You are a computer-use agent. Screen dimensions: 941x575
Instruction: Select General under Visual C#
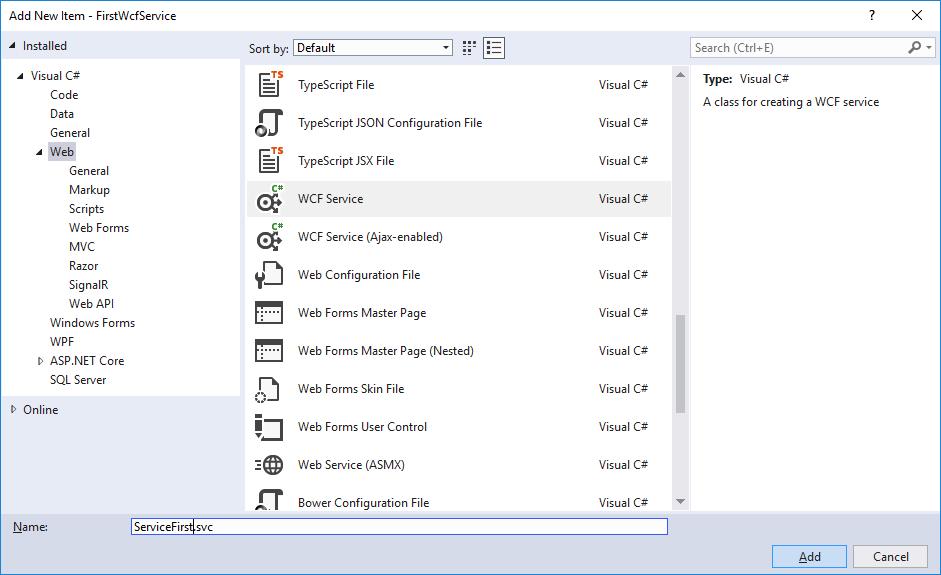tap(70, 133)
